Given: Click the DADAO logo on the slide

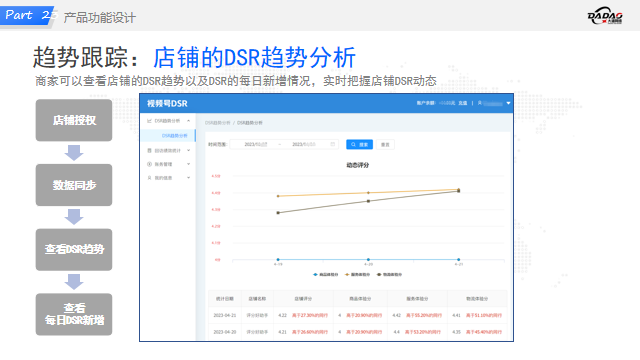Looking at the screenshot, I should [605, 16].
